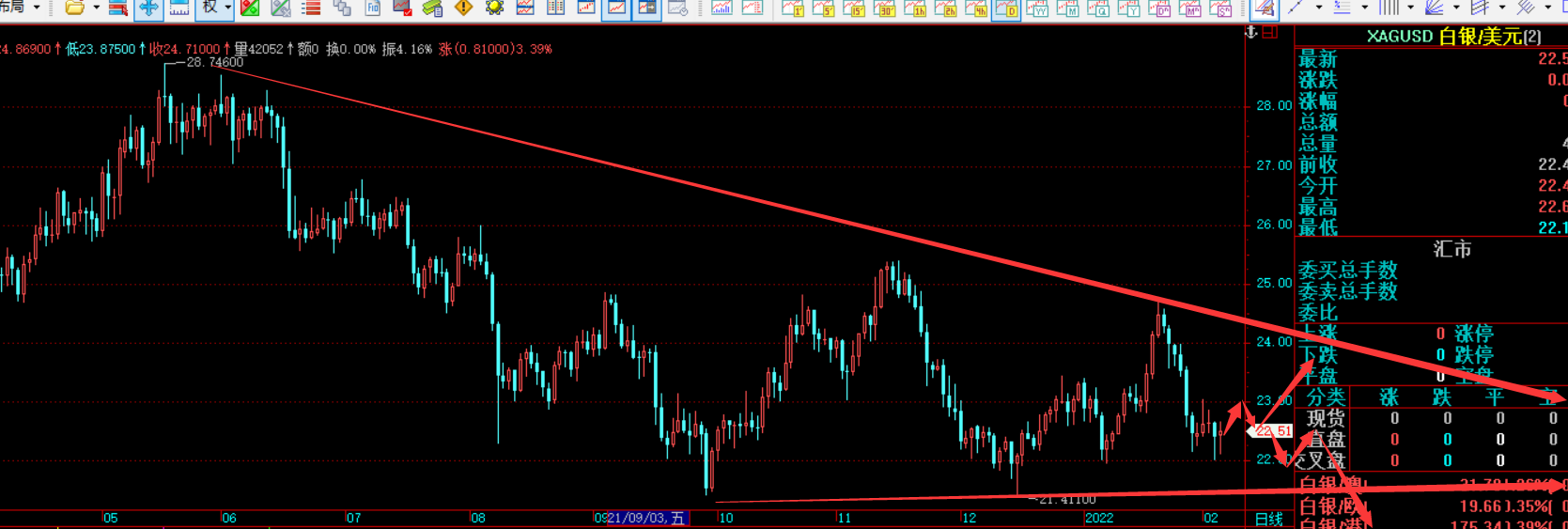Open the yellow warning diamond icon
Viewport: 1568px width, 529px height.
click(x=463, y=8)
